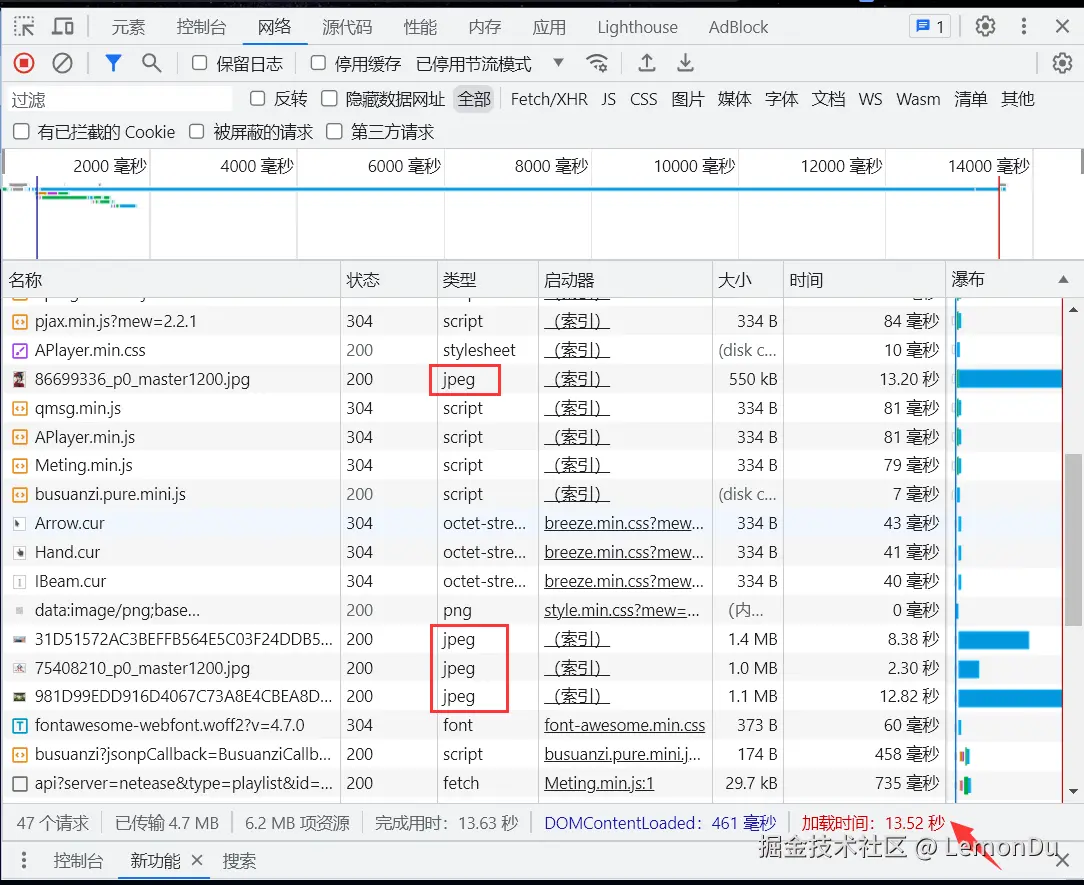Open the 控制台 console tab
Screen dimensions: 1084x885
[x=201, y=27]
